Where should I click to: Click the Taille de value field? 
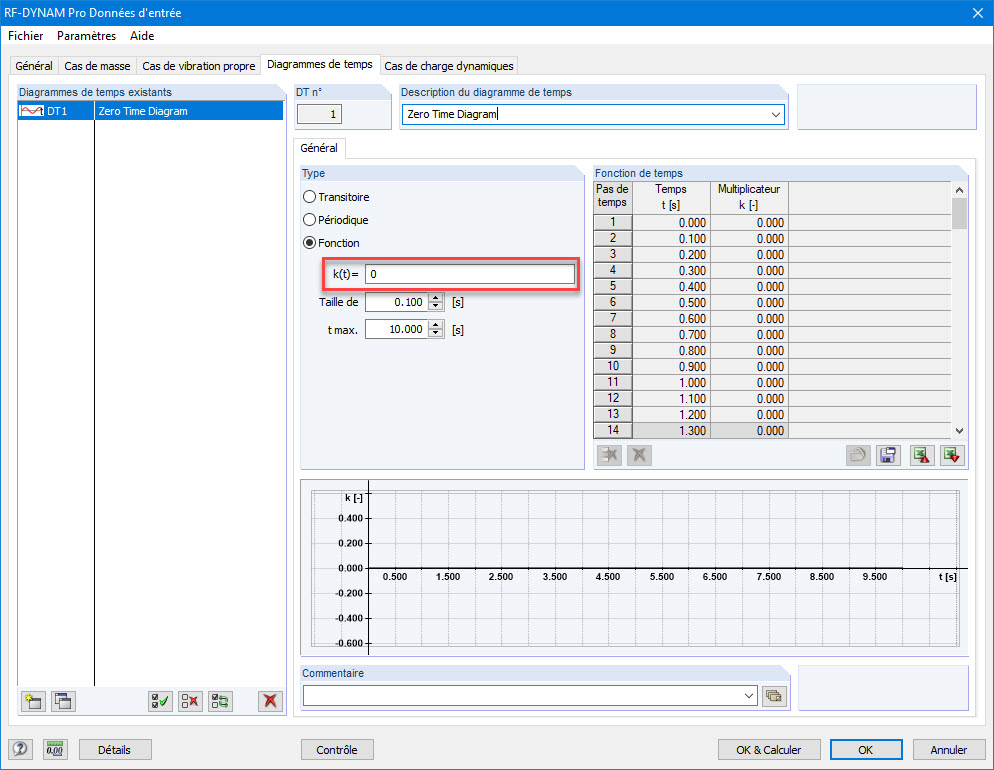tap(397, 302)
